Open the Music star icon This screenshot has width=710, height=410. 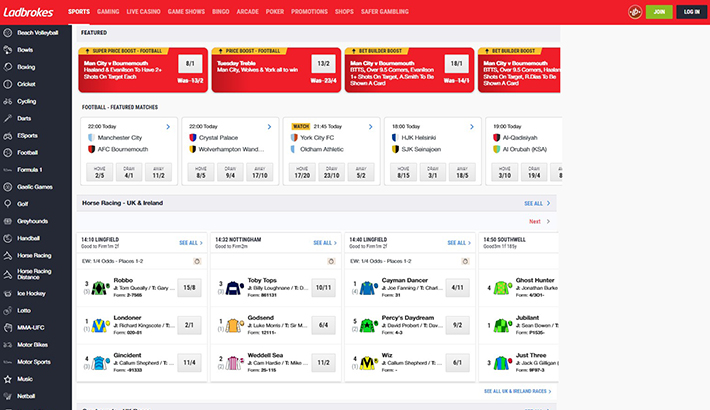click(x=8, y=379)
